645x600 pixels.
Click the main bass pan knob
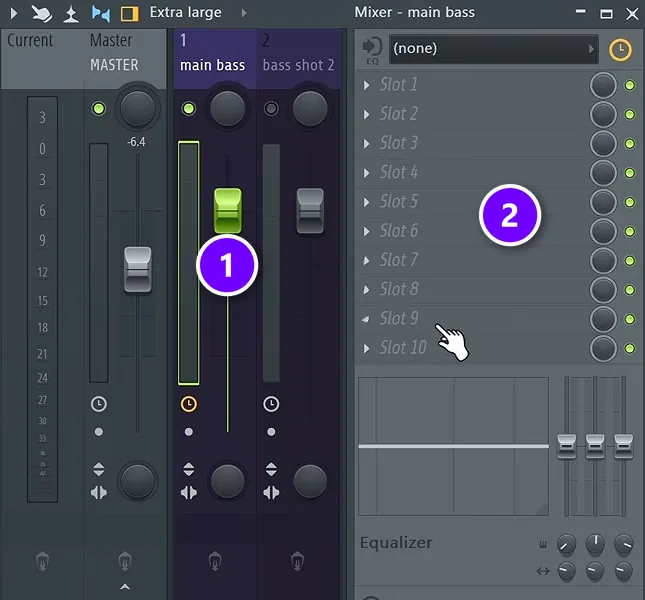(x=227, y=108)
